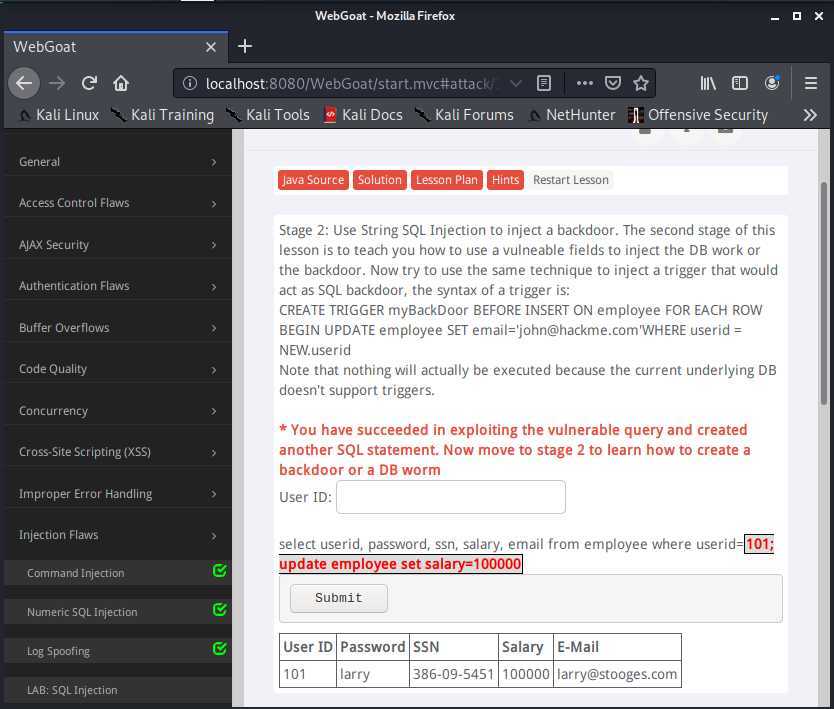The height and width of the screenshot is (709, 834).
Task: Click the Password column header
Action: (x=373, y=647)
